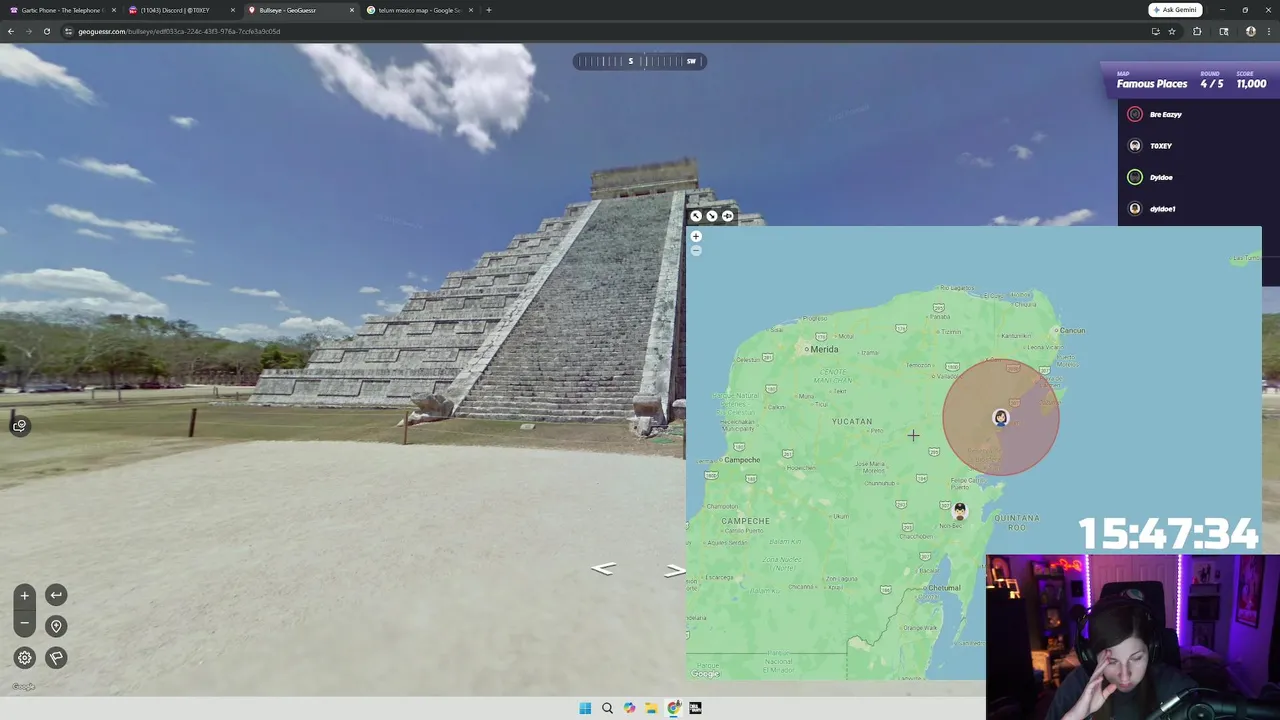Select player Dyldoe in list
Screen dimensions: 1280x720
tap(1160, 177)
